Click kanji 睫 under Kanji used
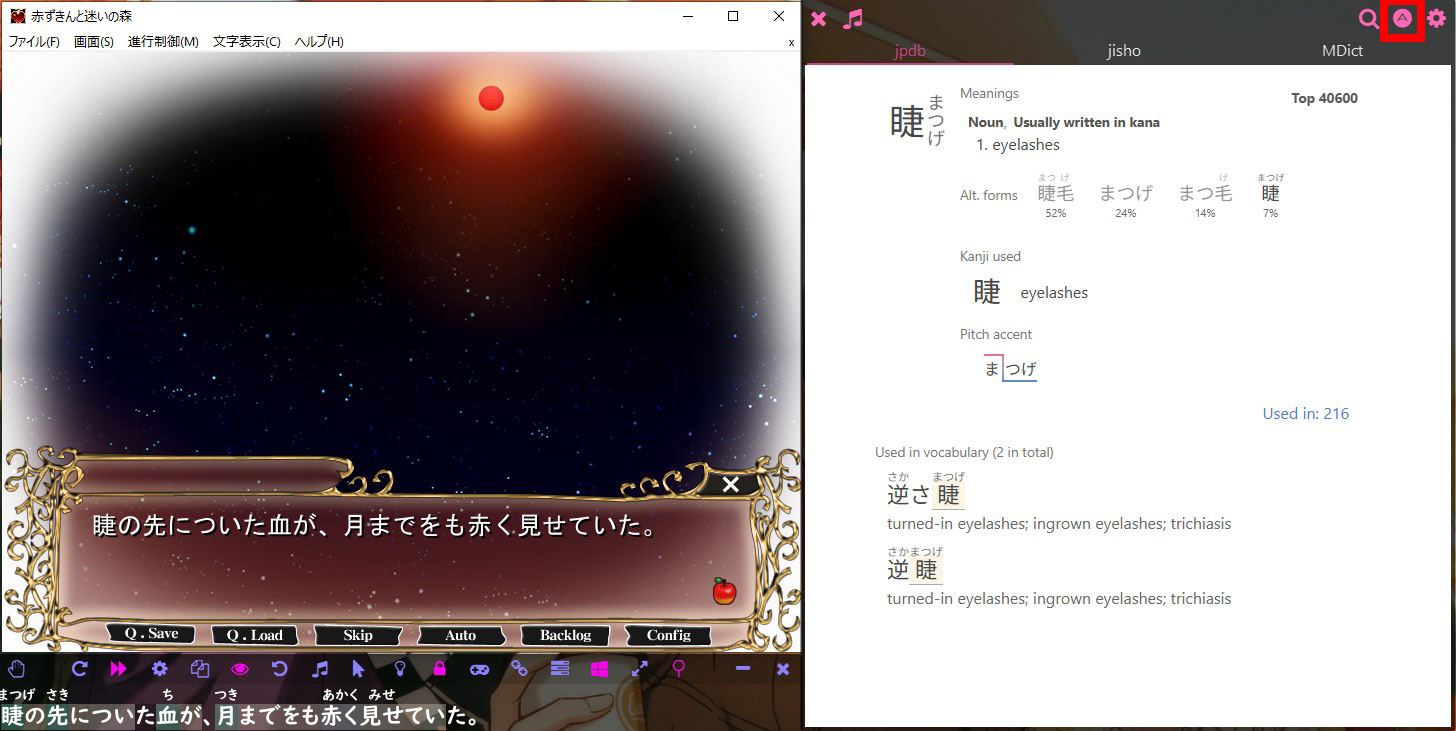 [x=986, y=292]
